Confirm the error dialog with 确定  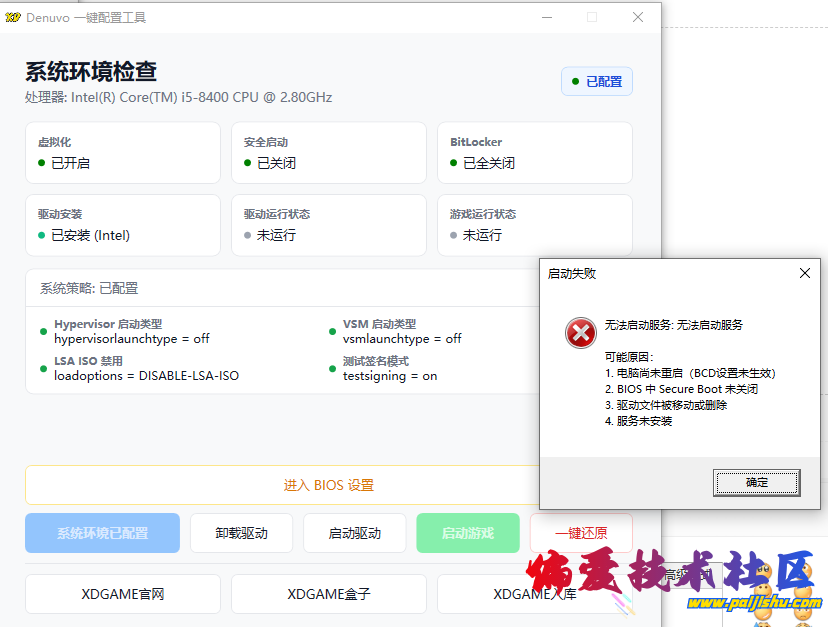[757, 481]
